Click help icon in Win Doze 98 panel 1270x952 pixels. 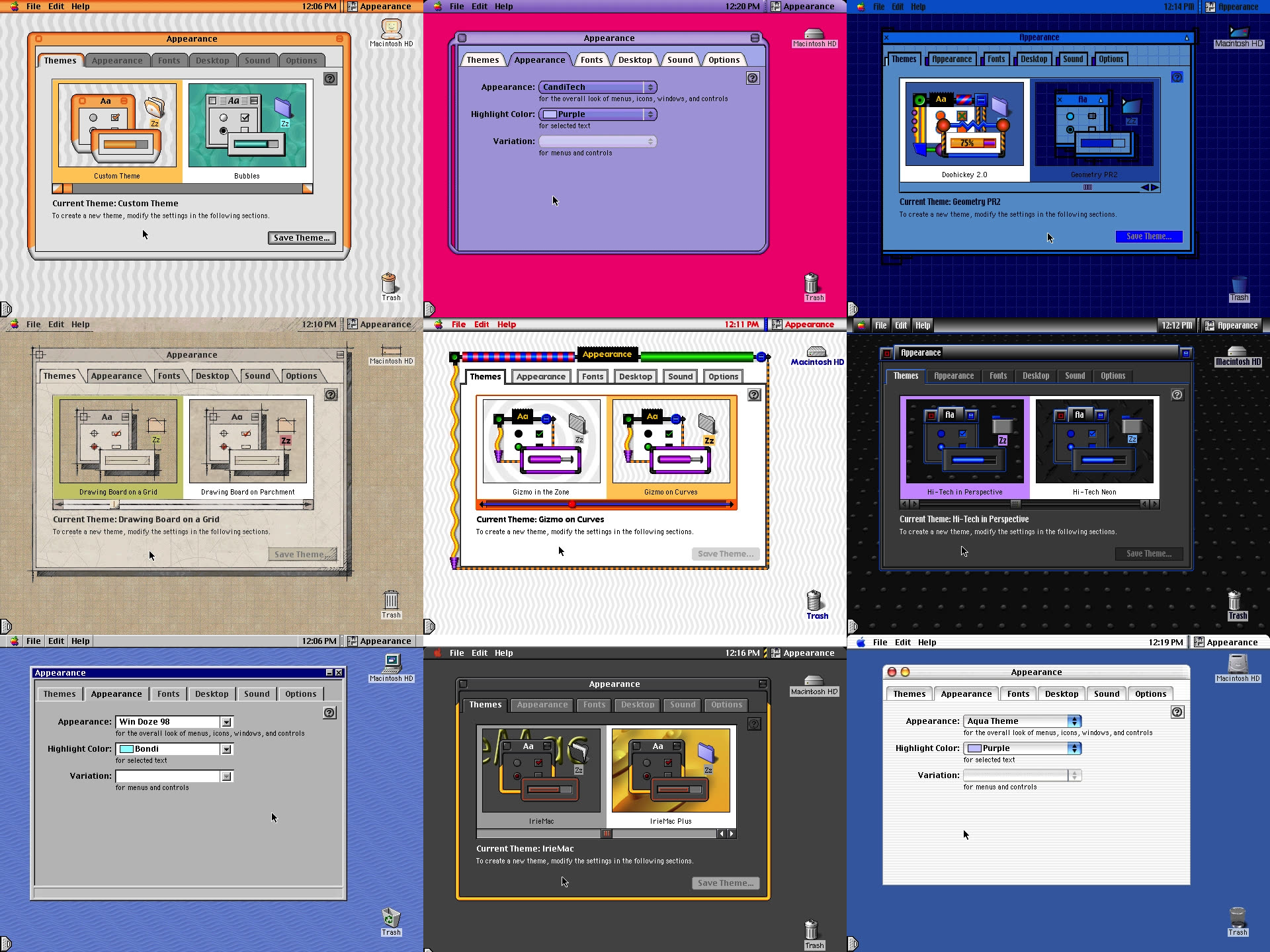point(329,713)
